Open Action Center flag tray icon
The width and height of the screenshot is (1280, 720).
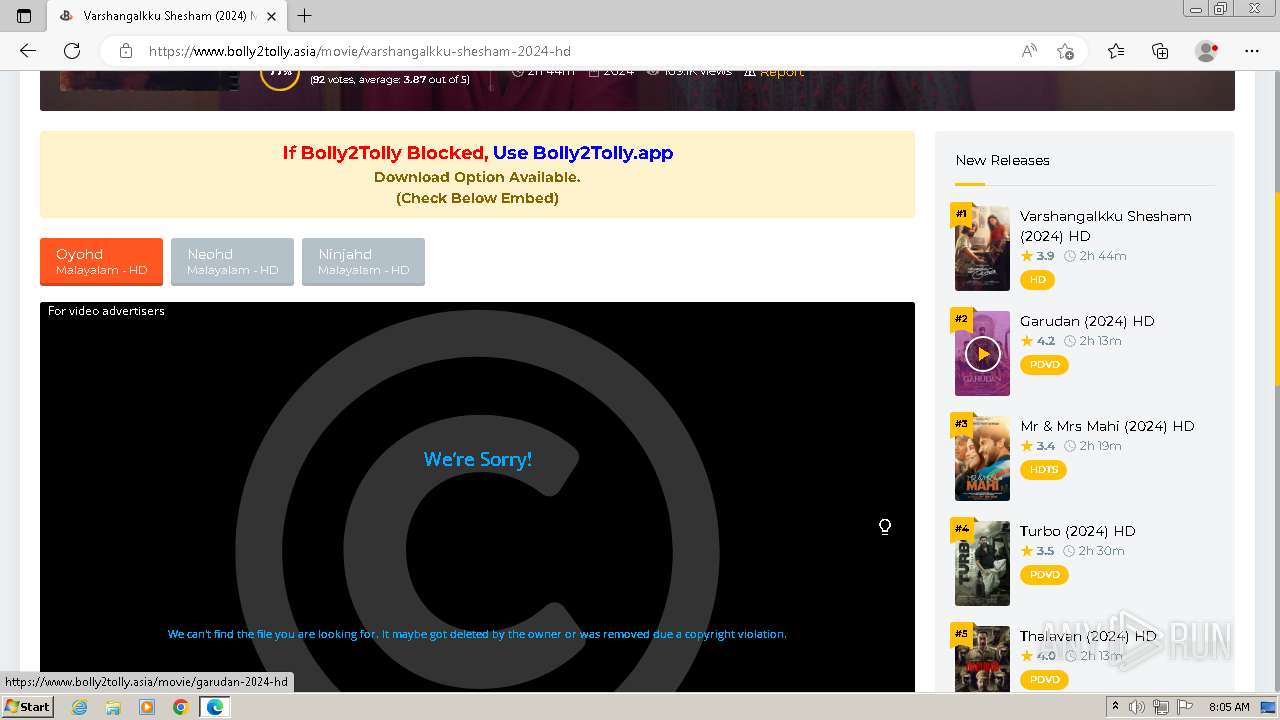pos(1184,707)
